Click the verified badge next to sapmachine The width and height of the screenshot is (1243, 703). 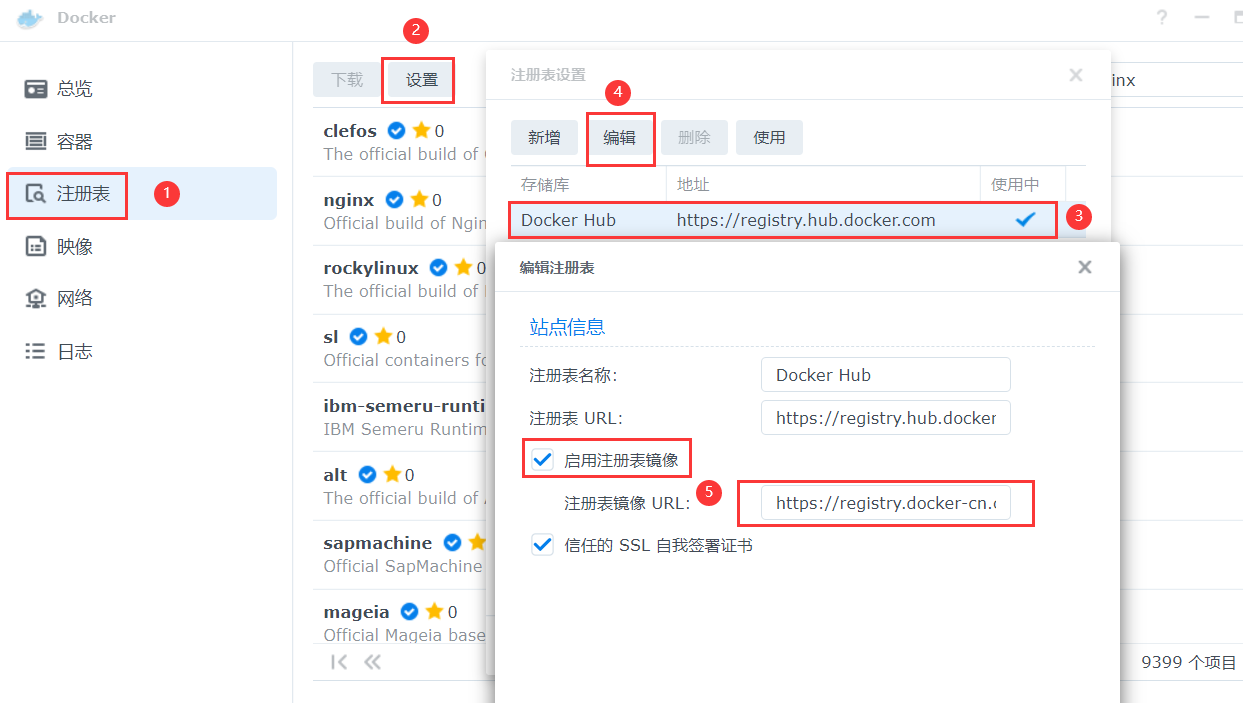[x=452, y=543]
